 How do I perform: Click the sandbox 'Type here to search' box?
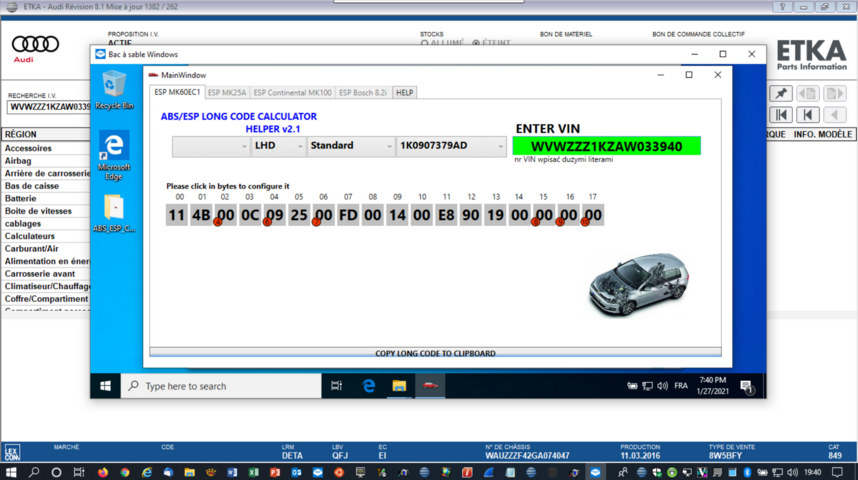tap(221, 386)
